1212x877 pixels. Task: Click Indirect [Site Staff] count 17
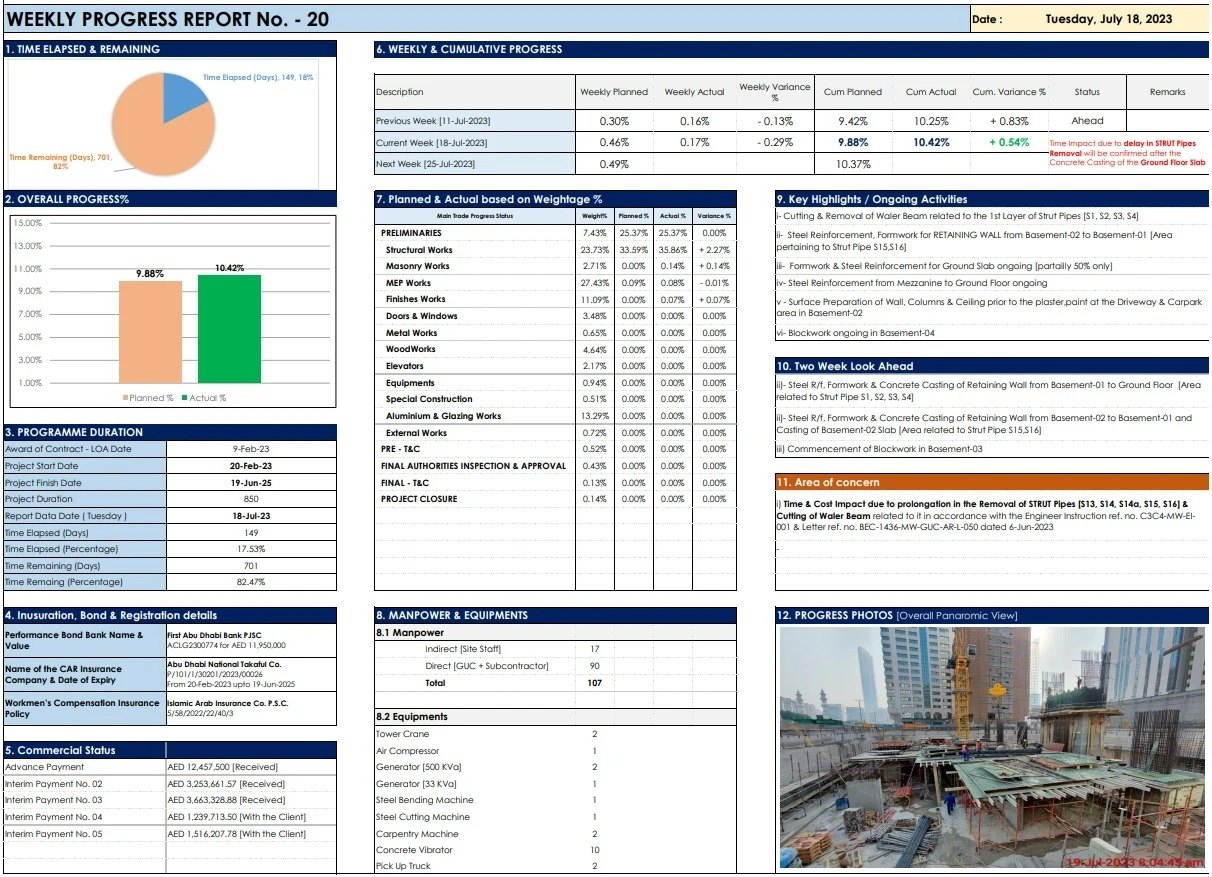594,650
